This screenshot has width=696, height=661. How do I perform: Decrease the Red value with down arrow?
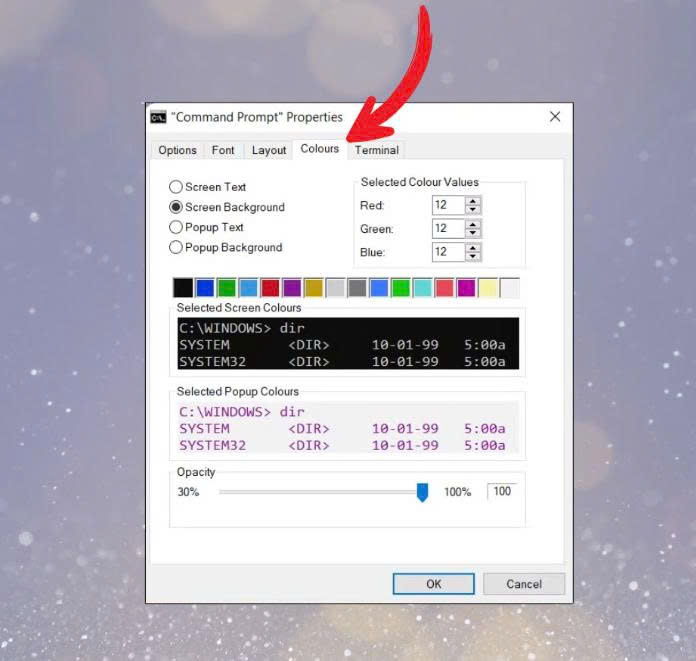pos(473,210)
